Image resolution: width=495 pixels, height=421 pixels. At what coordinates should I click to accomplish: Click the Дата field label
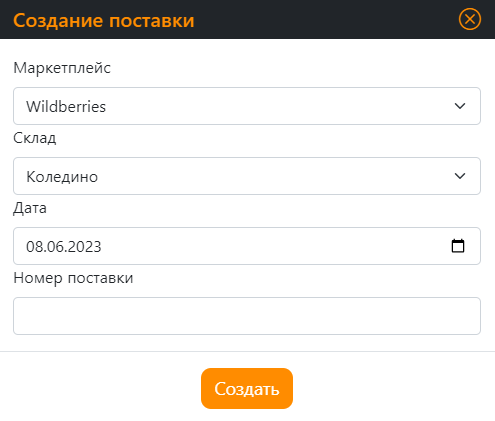[x=30, y=208]
